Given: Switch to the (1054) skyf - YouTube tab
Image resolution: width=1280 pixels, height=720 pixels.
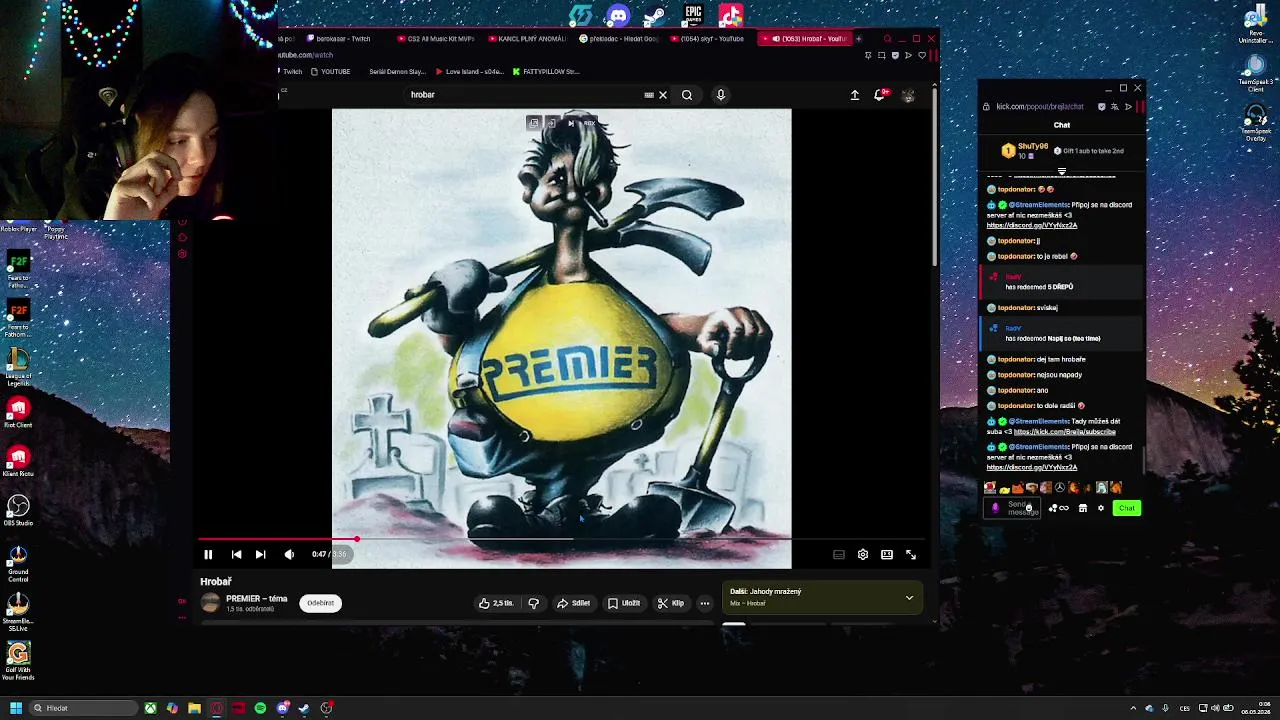Looking at the screenshot, I should pos(707,39).
